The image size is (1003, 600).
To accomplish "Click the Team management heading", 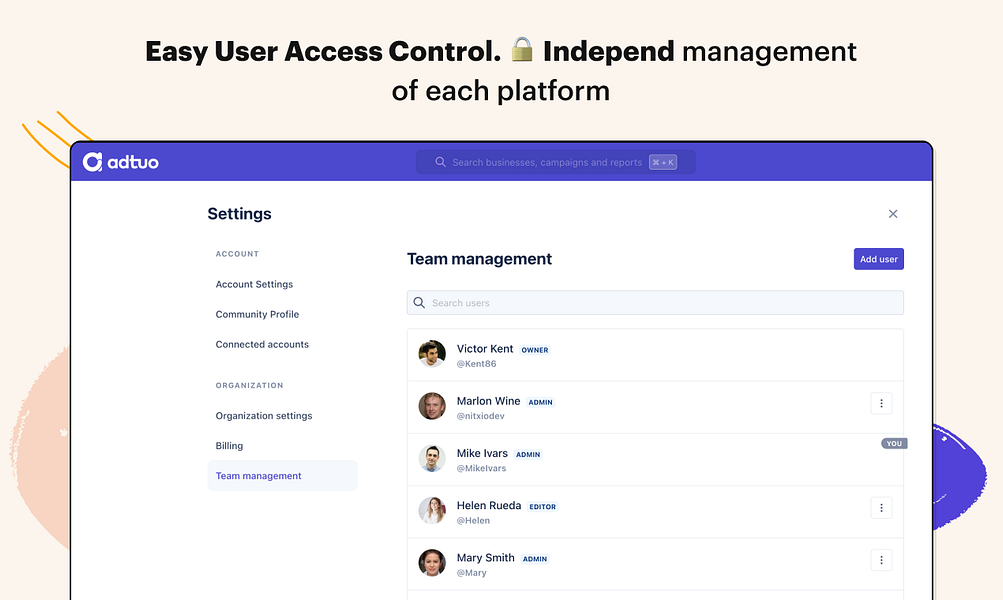I will tap(479, 259).
